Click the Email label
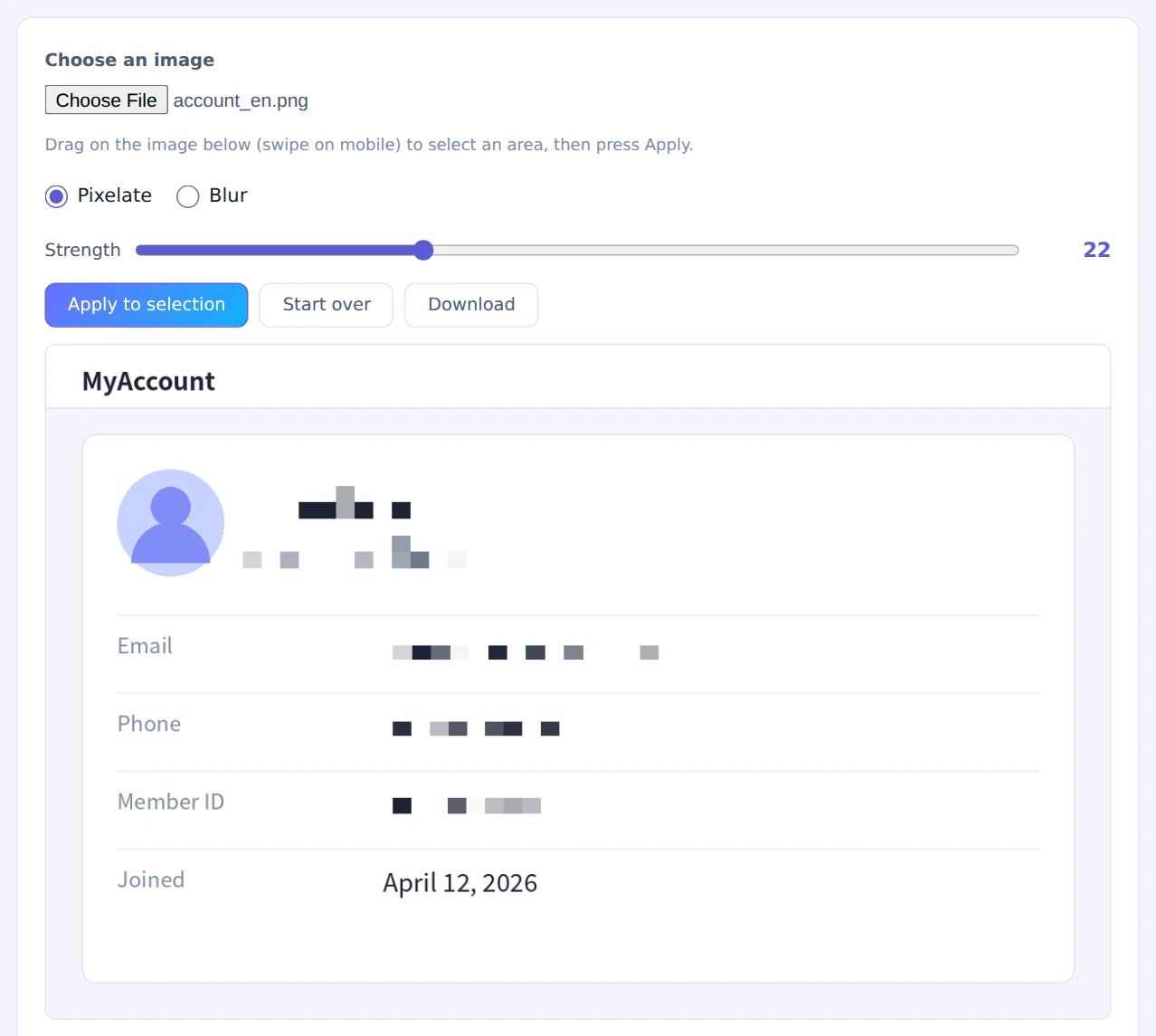The height and width of the screenshot is (1036, 1156). point(145,646)
